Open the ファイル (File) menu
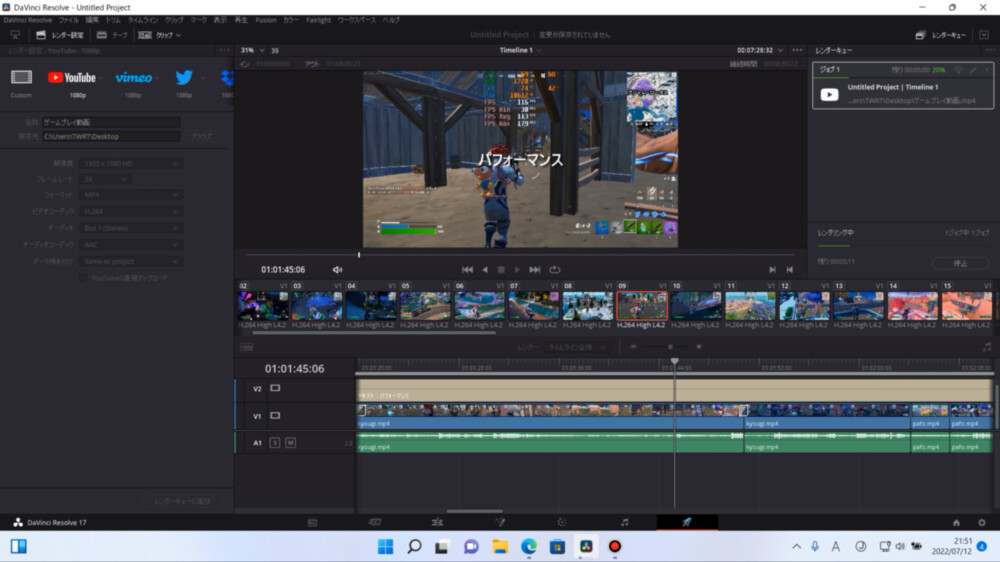 [68, 20]
